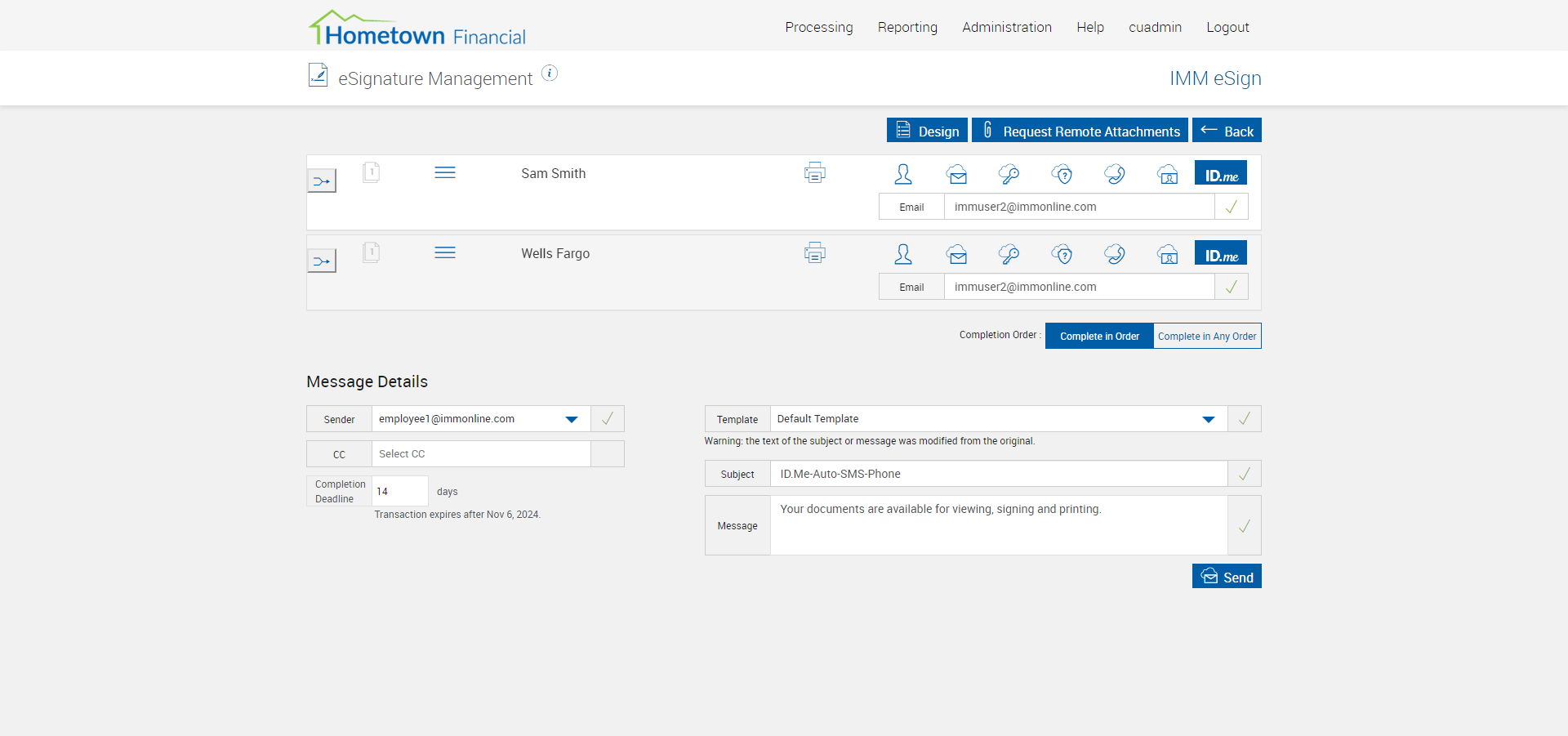The height and width of the screenshot is (736, 1568).
Task: Click into the Message text area
Action: coord(999,525)
